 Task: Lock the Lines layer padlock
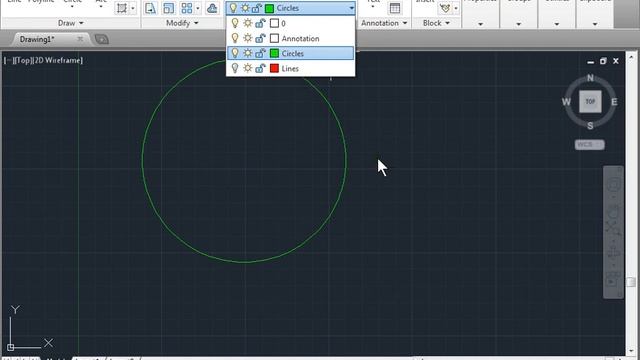click(260, 68)
